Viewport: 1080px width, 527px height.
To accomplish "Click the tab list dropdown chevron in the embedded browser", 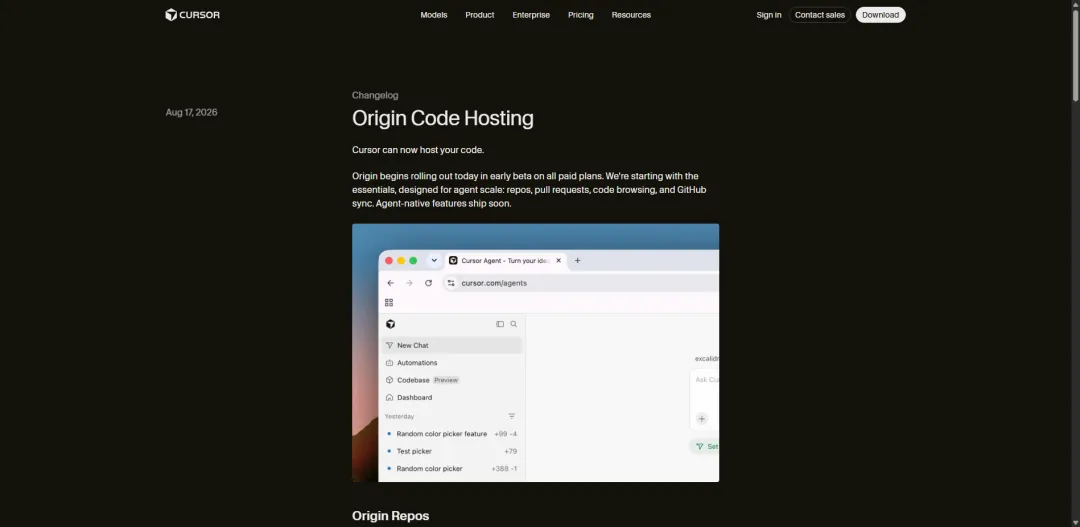I will click(x=434, y=260).
